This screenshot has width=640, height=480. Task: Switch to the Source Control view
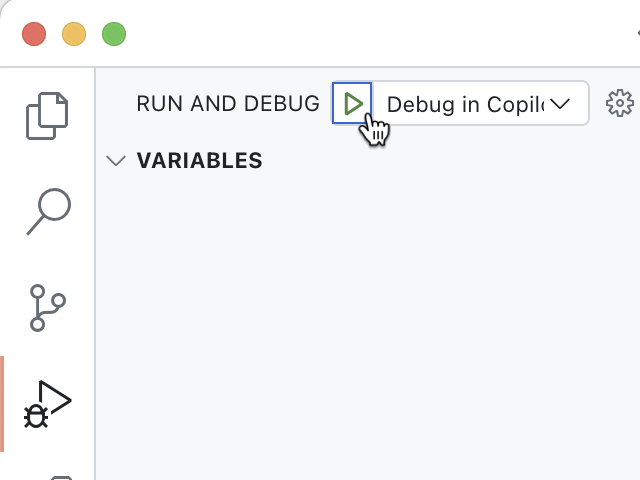tap(47, 308)
